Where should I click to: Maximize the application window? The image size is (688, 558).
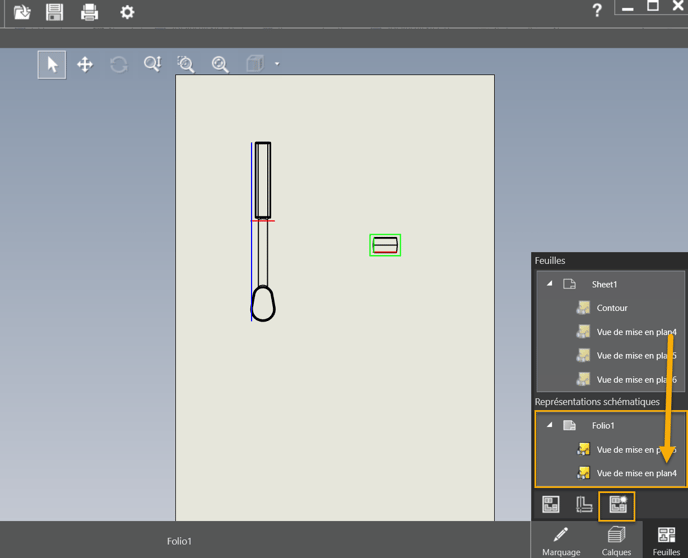tap(653, 6)
